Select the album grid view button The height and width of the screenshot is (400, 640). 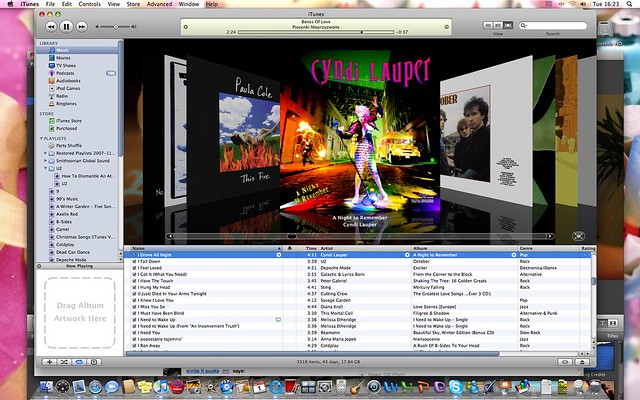(x=498, y=25)
